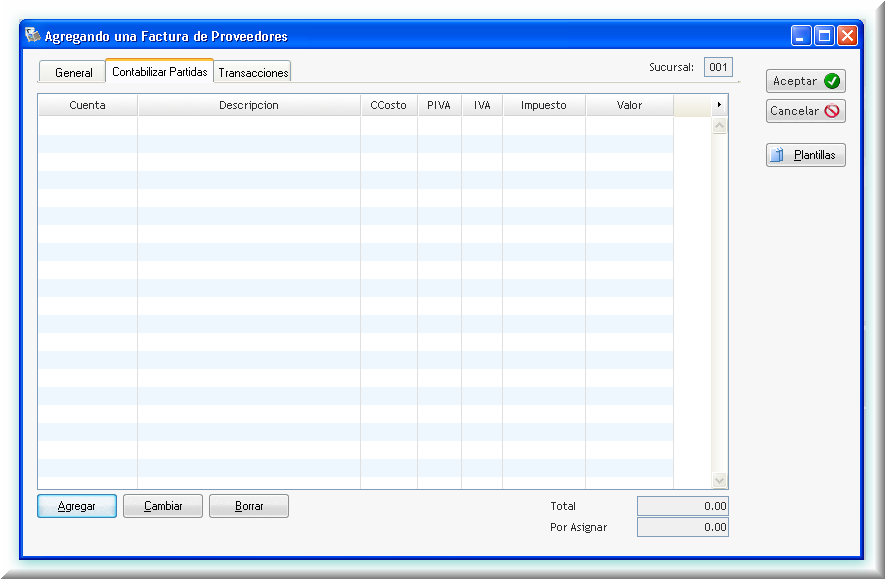Delete entry with the Borrar button

point(248,506)
